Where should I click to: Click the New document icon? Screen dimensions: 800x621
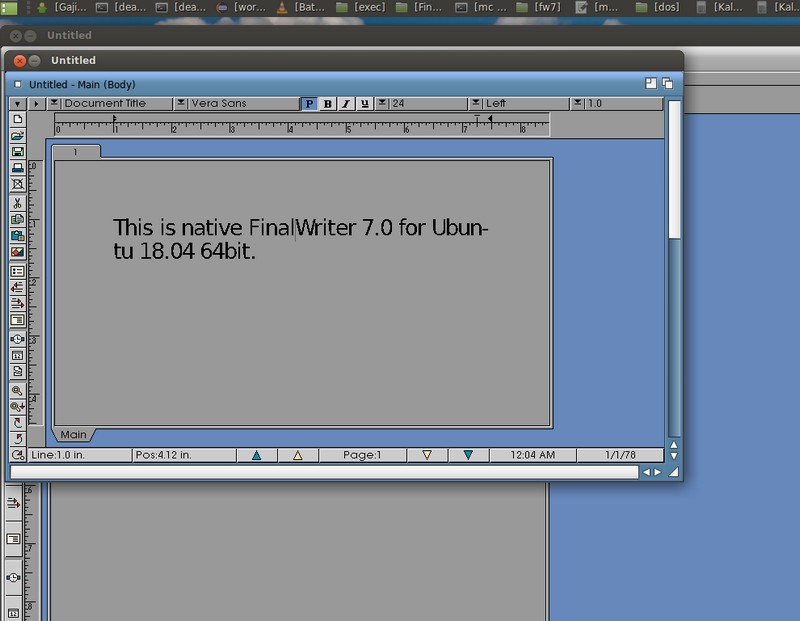(17, 119)
